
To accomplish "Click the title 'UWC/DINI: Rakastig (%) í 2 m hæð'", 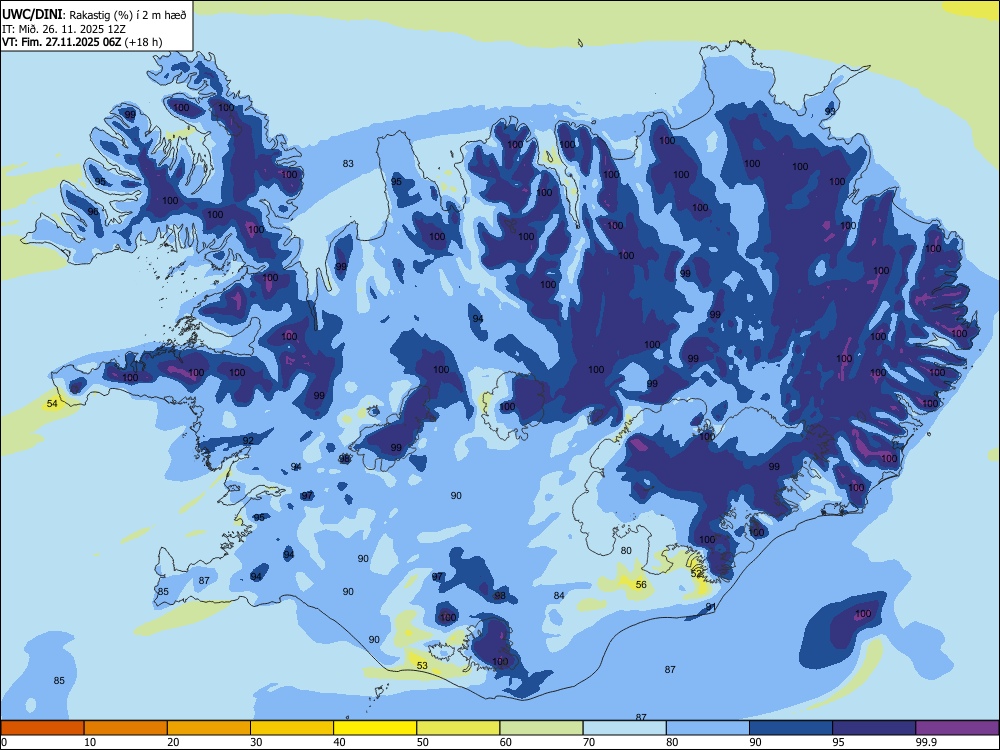I will (x=94, y=15).
